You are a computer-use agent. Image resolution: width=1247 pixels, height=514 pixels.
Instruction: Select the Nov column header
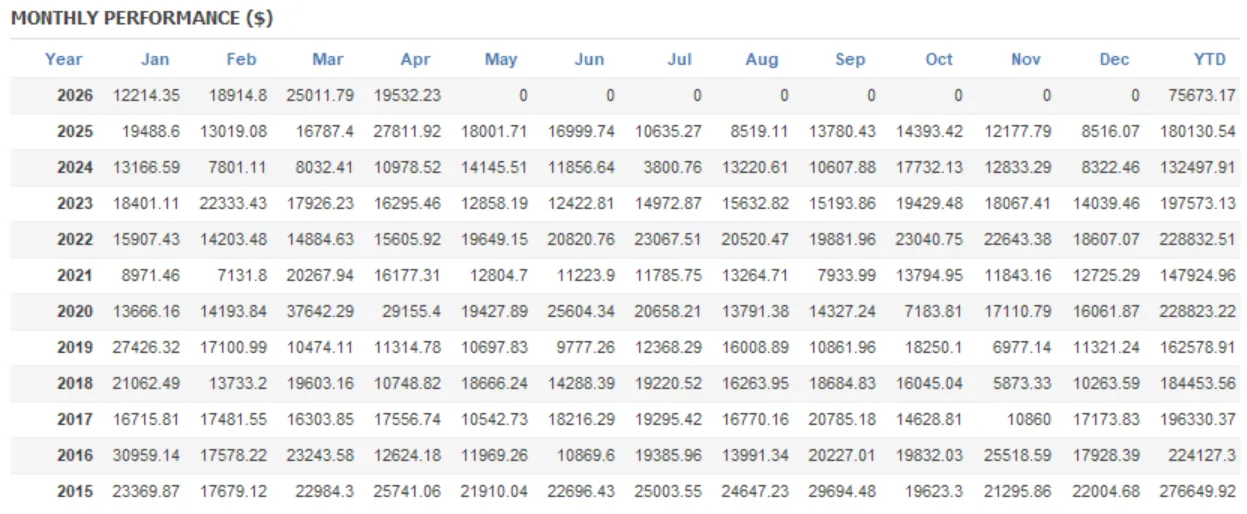coord(1026,59)
